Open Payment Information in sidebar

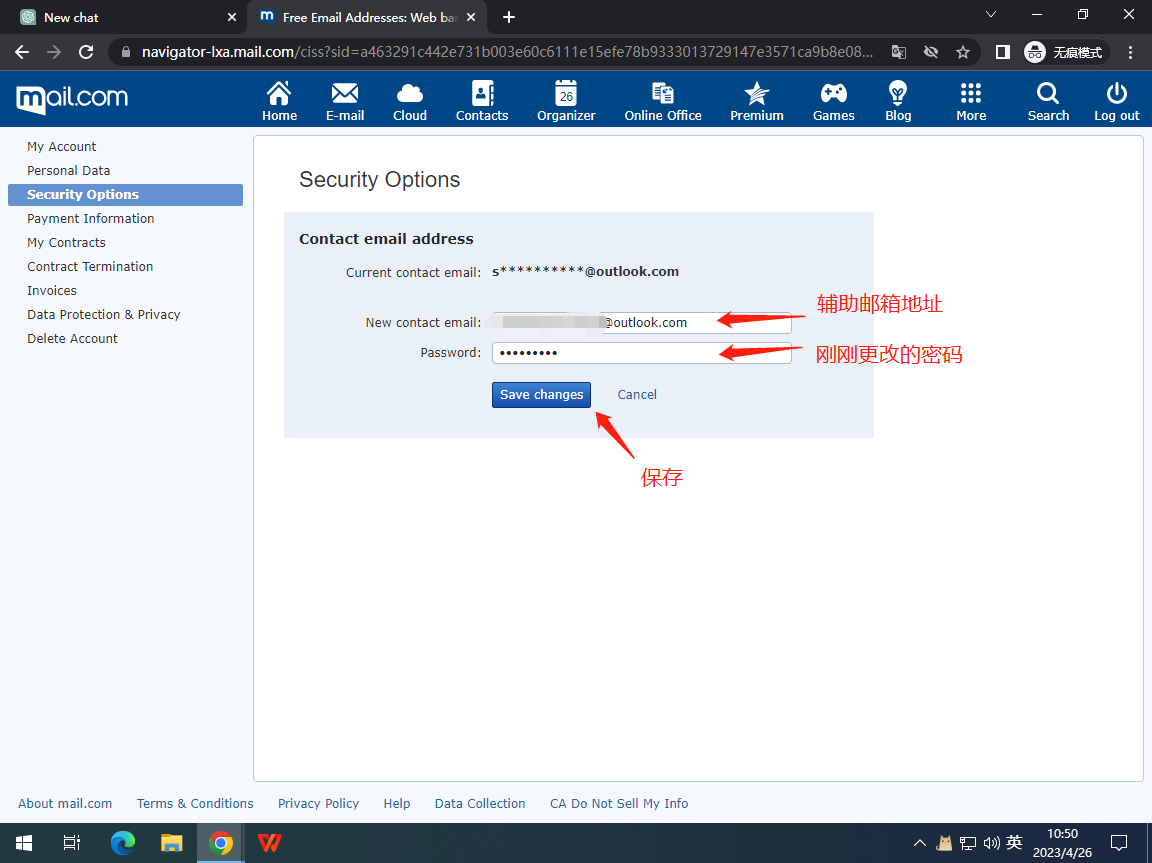coord(91,219)
